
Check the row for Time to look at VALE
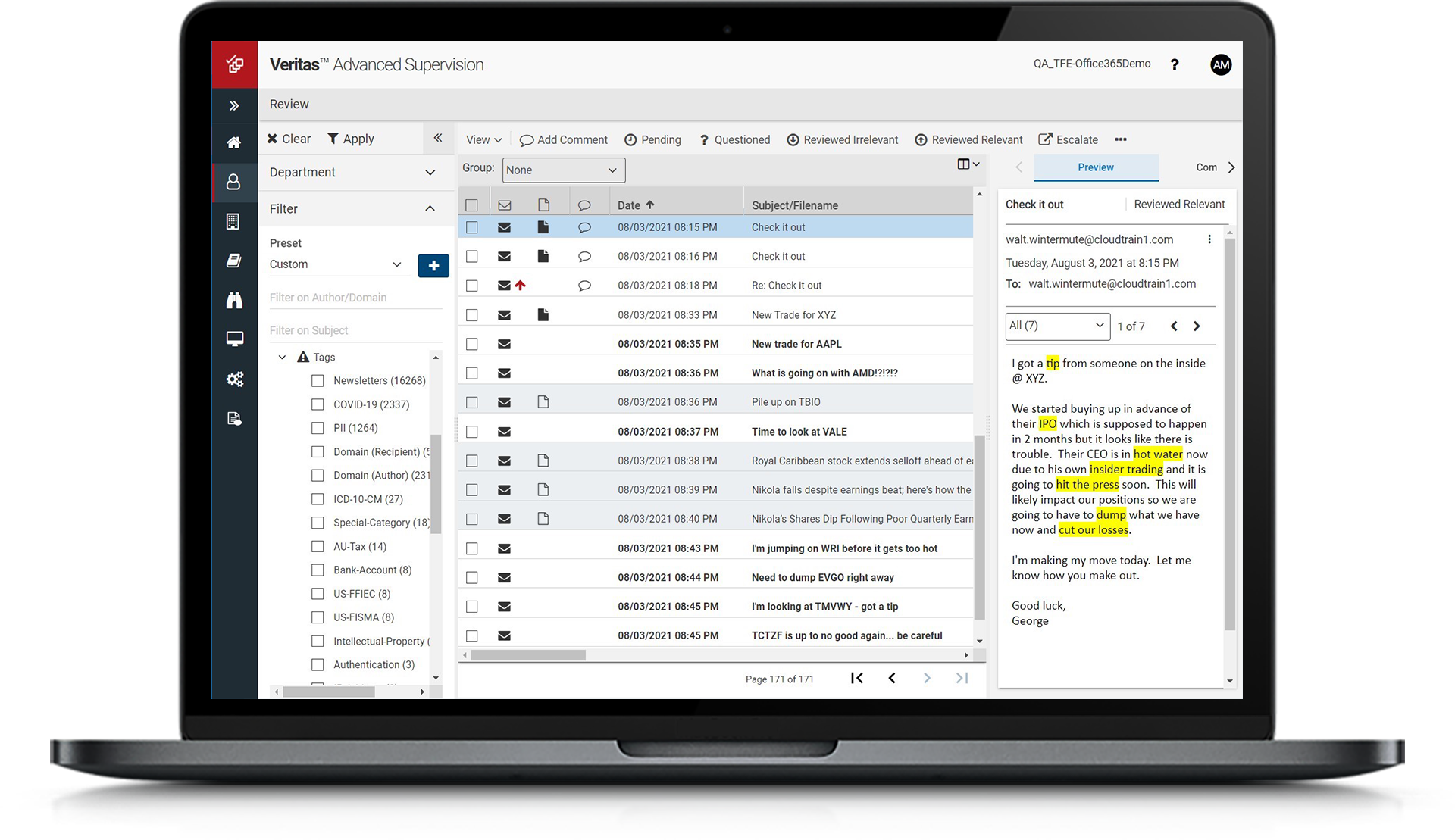pyautogui.click(x=472, y=432)
